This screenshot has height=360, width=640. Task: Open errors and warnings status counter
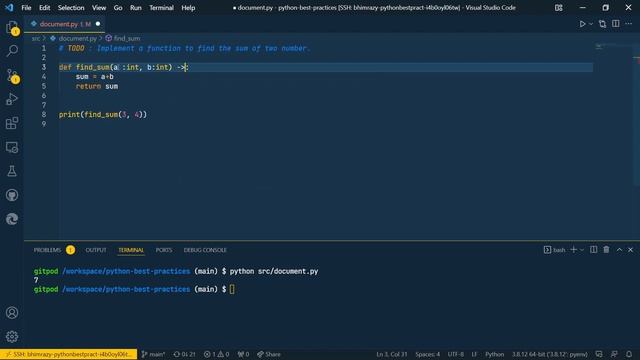[216, 354]
